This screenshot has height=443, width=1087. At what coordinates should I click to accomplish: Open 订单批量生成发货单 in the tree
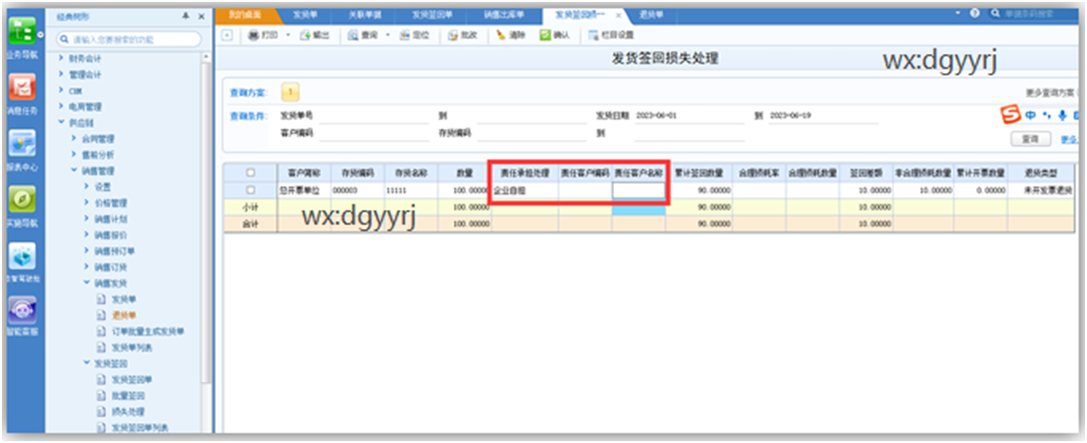pos(148,331)
